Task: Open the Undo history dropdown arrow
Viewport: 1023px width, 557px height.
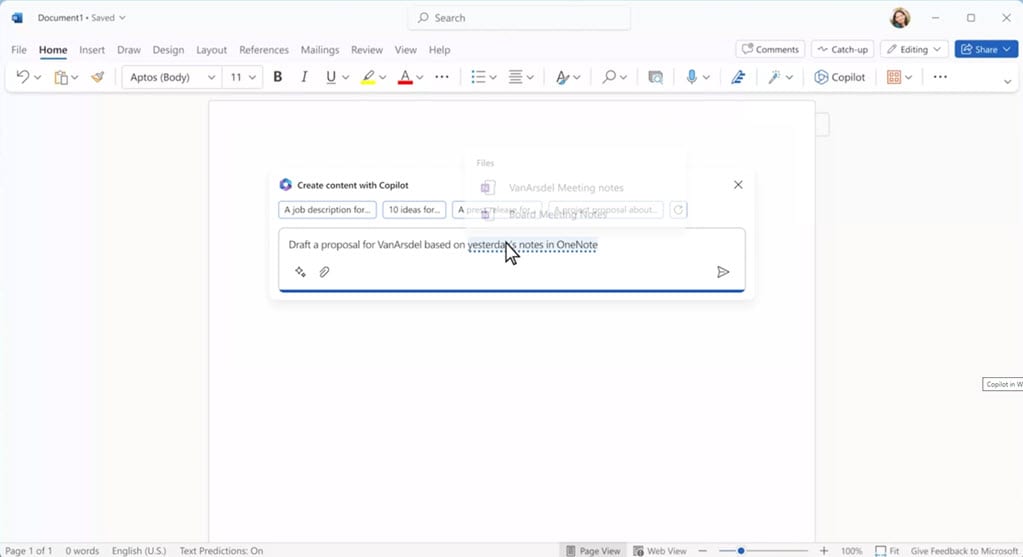Action: pyautogui.click(x=38, y=78)
